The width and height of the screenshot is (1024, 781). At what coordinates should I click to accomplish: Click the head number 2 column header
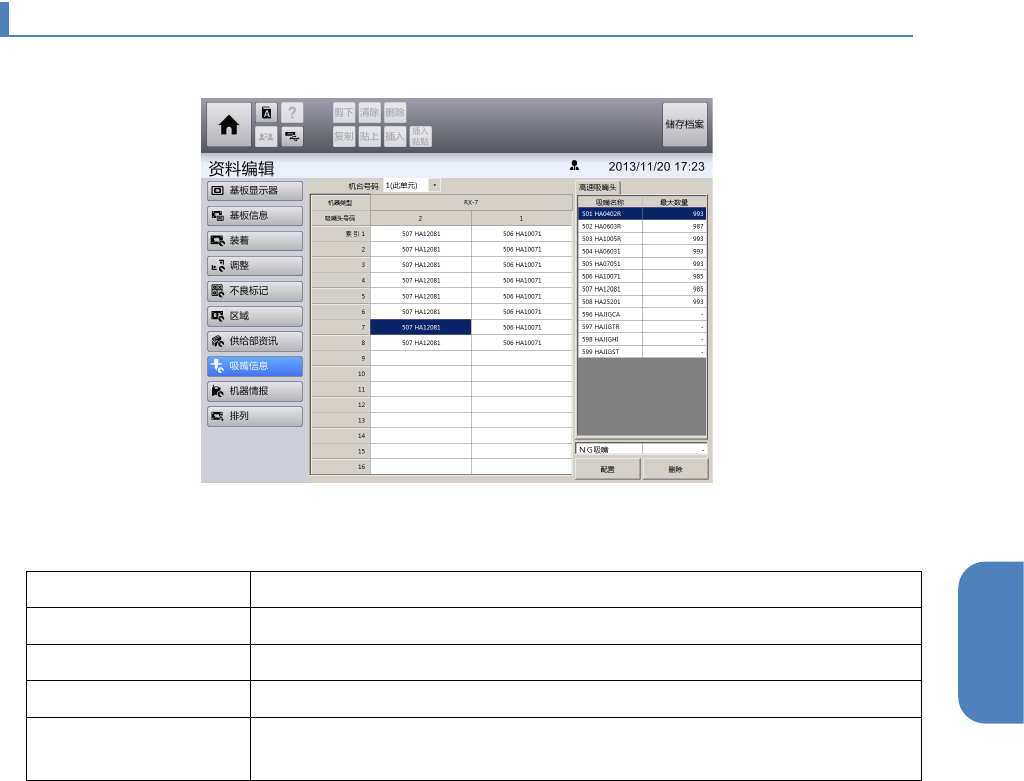tap(421, 218)
